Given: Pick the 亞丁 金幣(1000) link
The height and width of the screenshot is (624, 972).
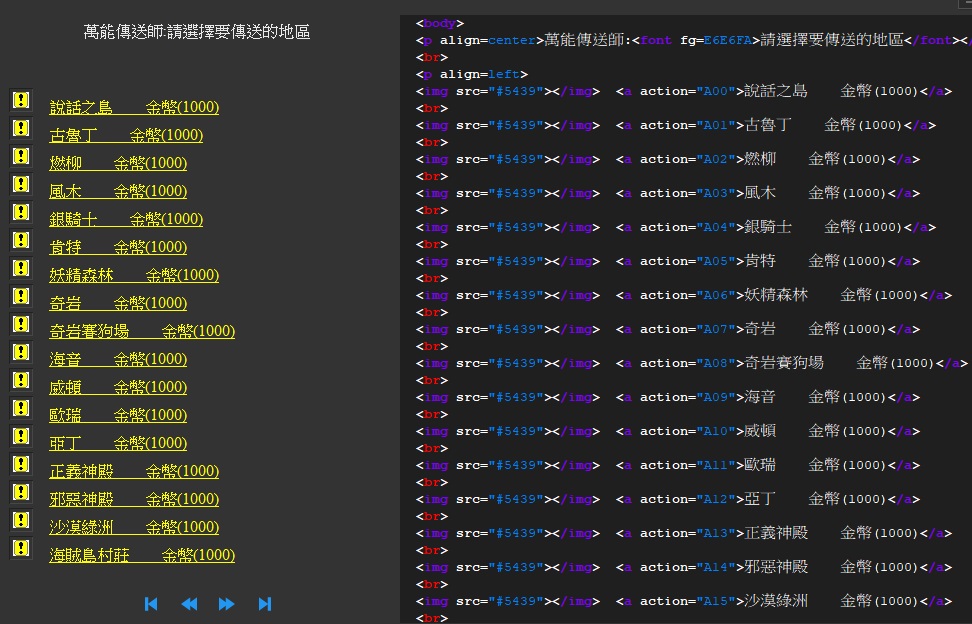Looking at the screenshot, I should pyautogui.click(x=118, y=443).
